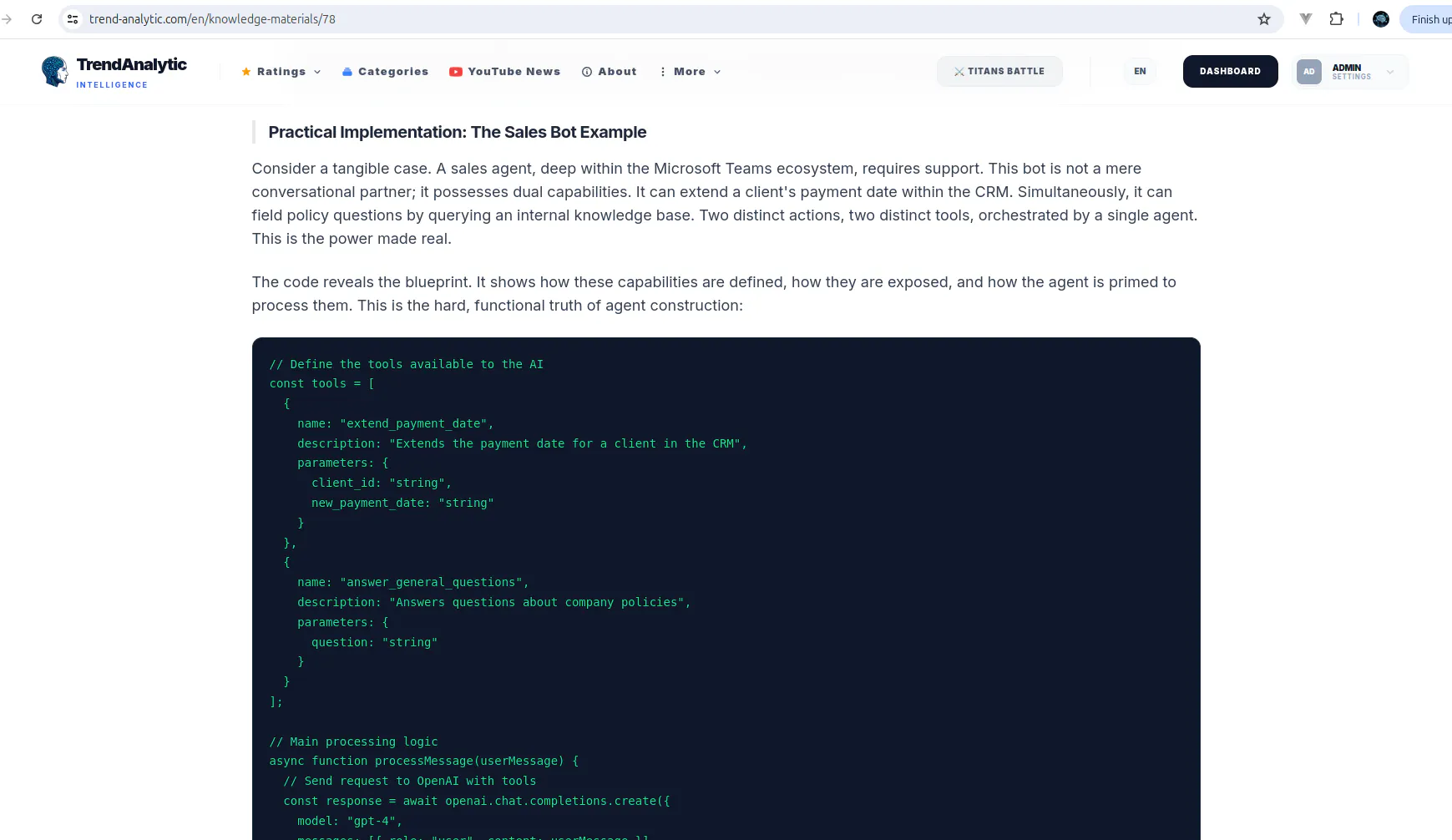The height and width of the screenshot is (840, 1452).
Task: Focus the browser address bar URL
Action: coord(212,19)
